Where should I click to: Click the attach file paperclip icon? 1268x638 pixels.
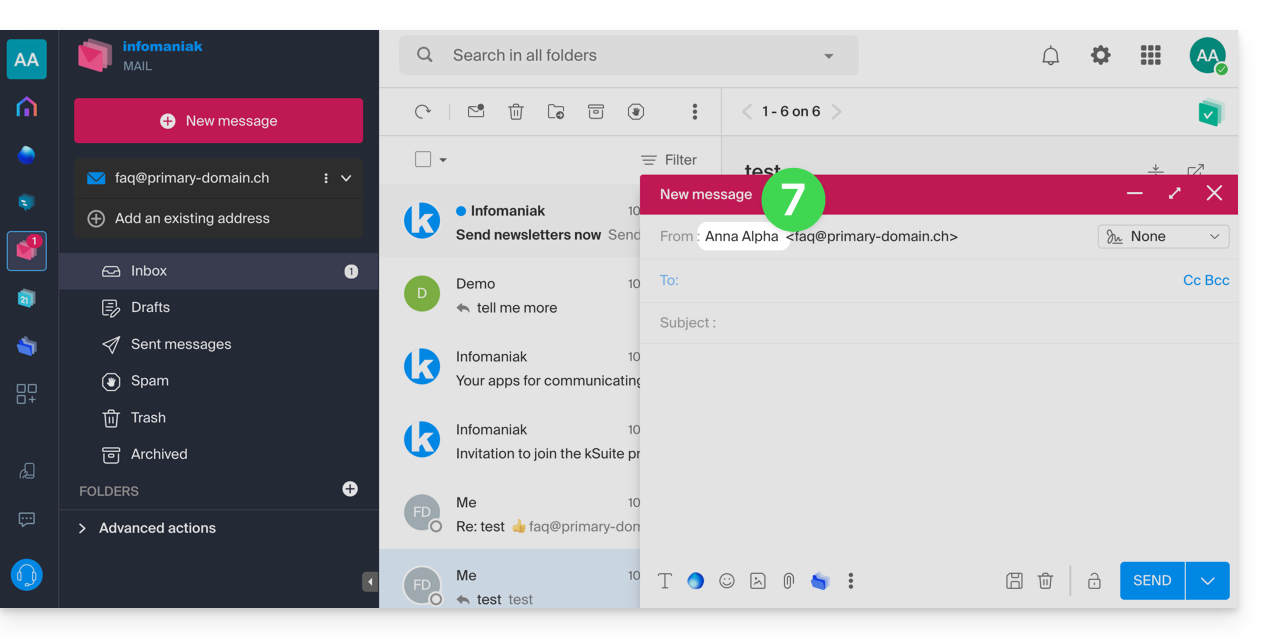pyautogui.click(x=788, y=581)
